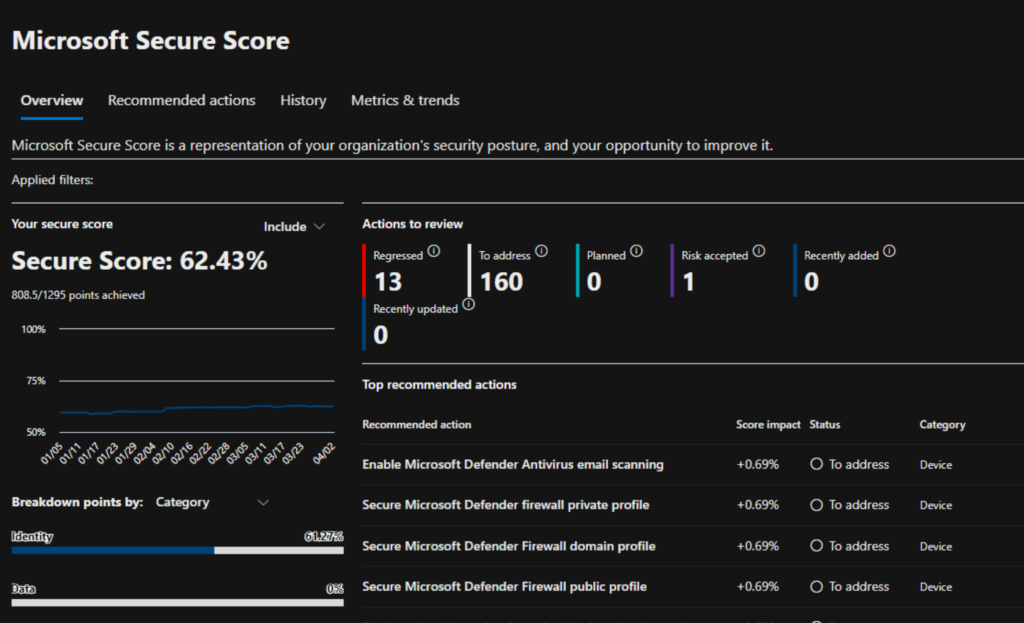Click Device category in private profile row
Viewport: 1024px width, 623px height.
tap(936, 505)
